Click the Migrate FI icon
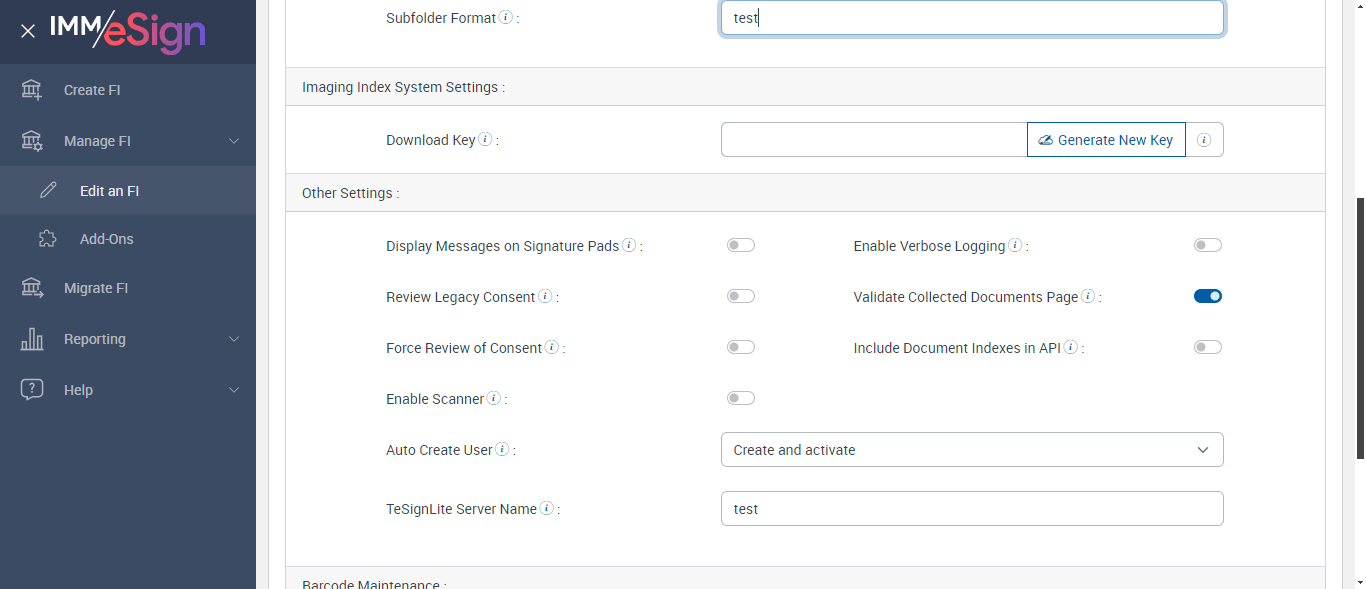Image resolution: width=1366 pixels, height=589 pixels. (x=32, y=288)
